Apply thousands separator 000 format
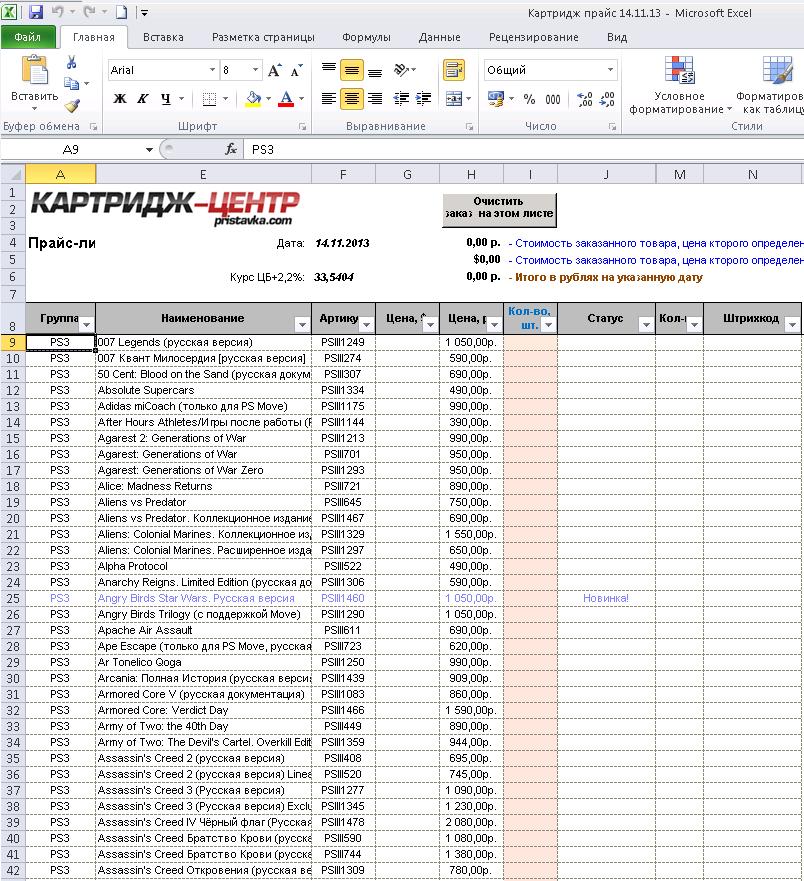This screenshot has height=881, width=804. point(553,99)
